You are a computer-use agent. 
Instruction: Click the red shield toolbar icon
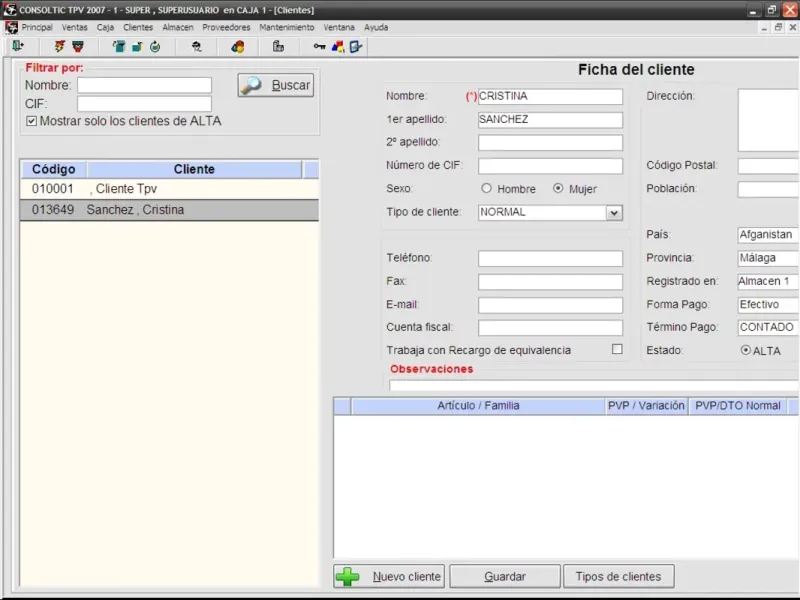[78, 46]
